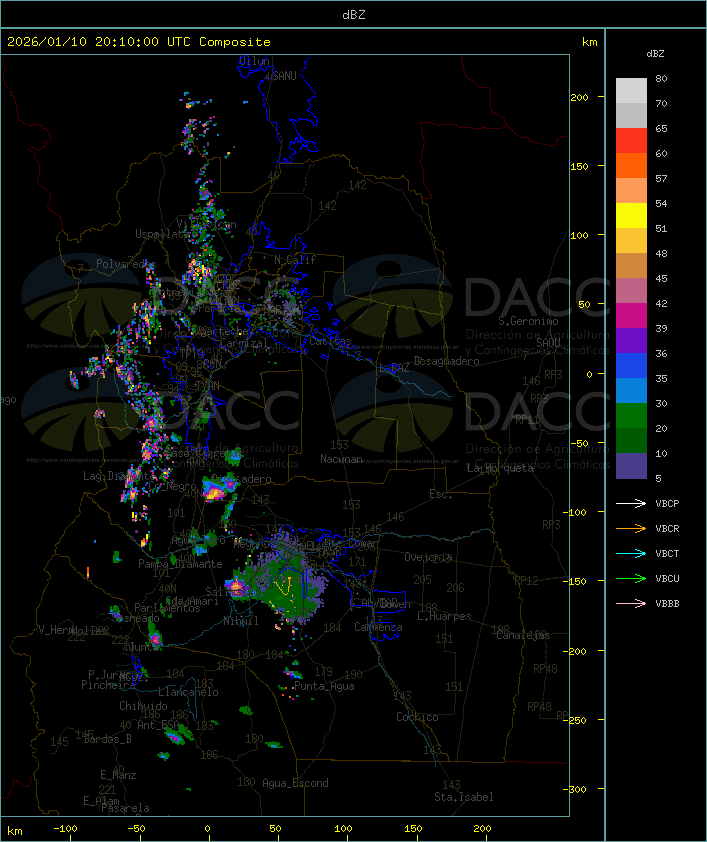This screenshot has width=707, height=842.
Task: Click the magenta swatch between 42 and 39
Action: click(x=631, y=316)
